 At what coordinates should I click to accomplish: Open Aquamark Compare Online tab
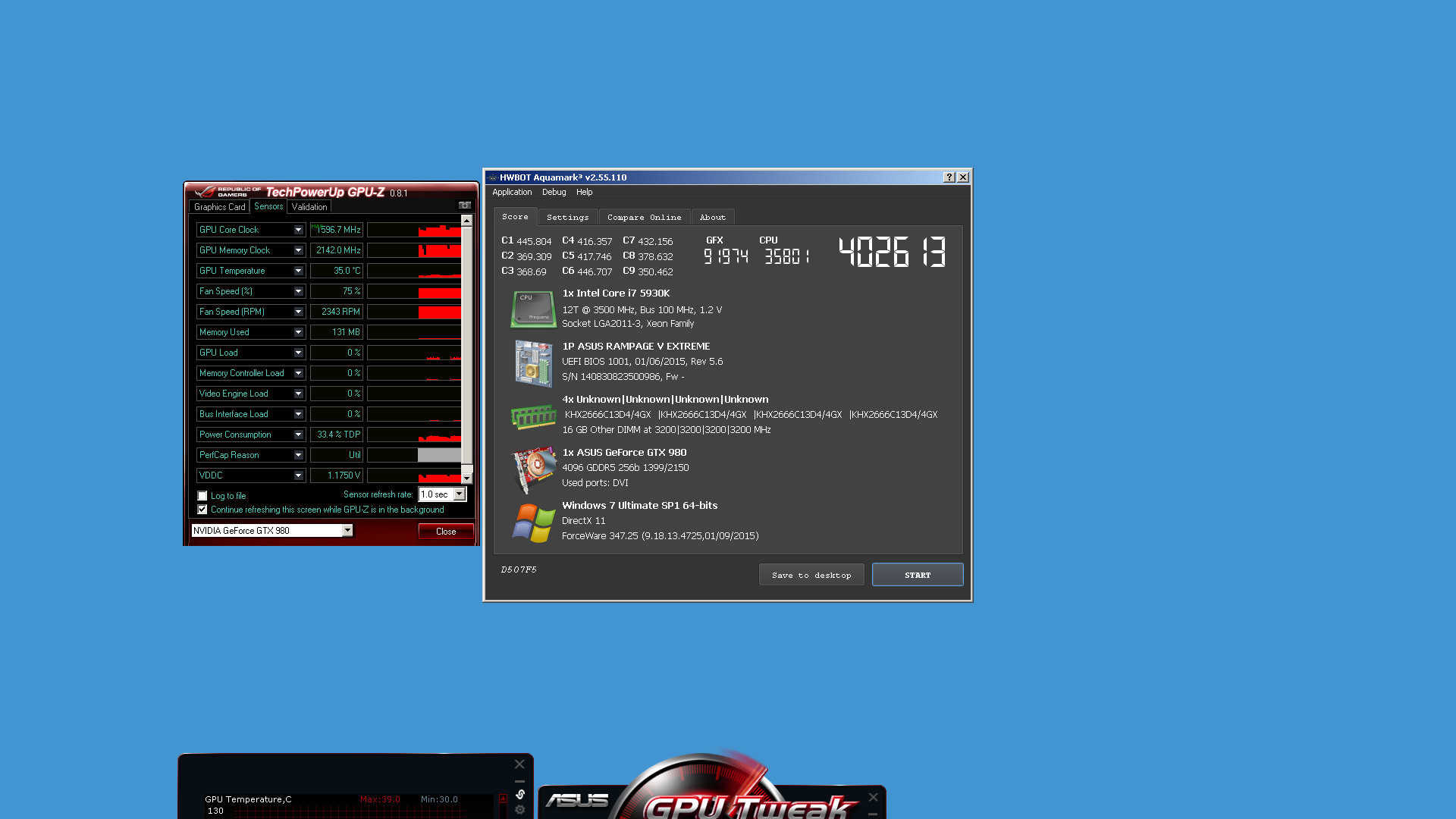pos(644,218)
